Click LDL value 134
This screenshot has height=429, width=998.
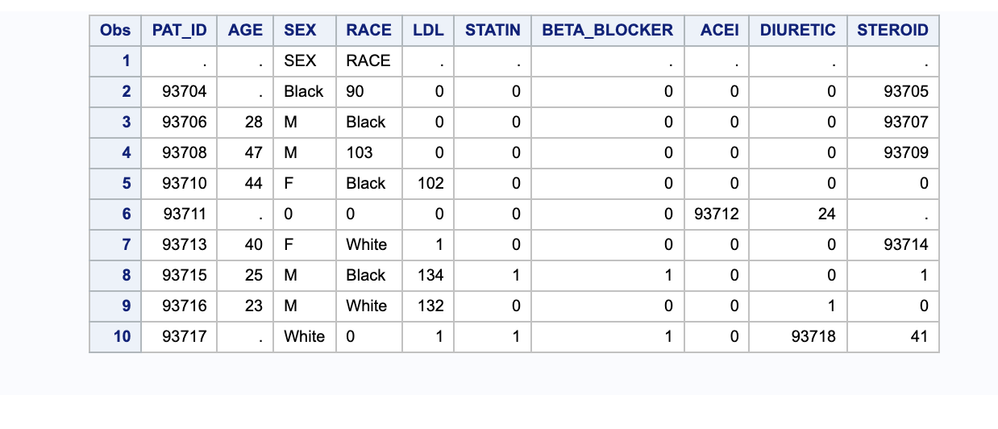(428, 275)
